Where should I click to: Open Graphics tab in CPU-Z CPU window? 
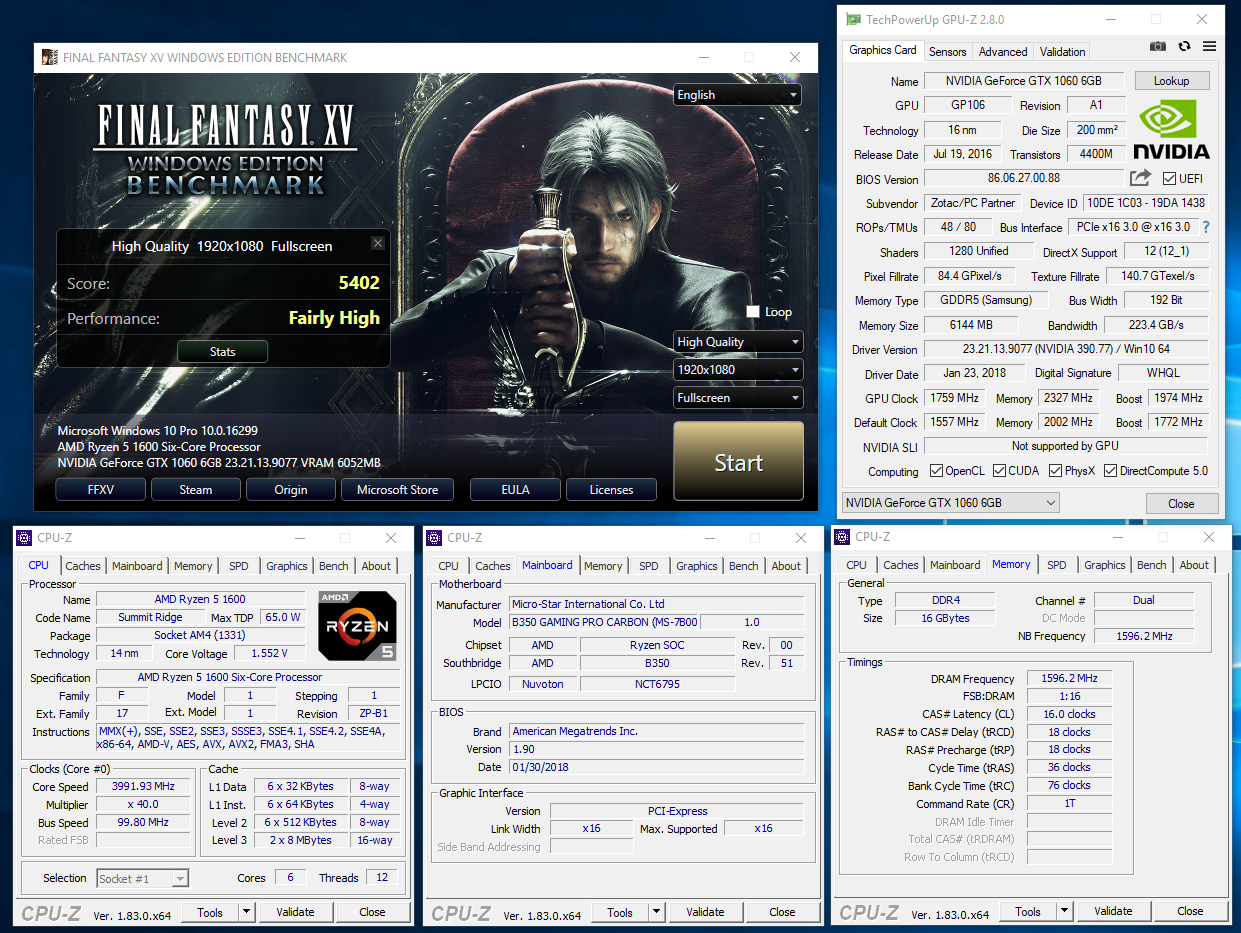(287, 566)
